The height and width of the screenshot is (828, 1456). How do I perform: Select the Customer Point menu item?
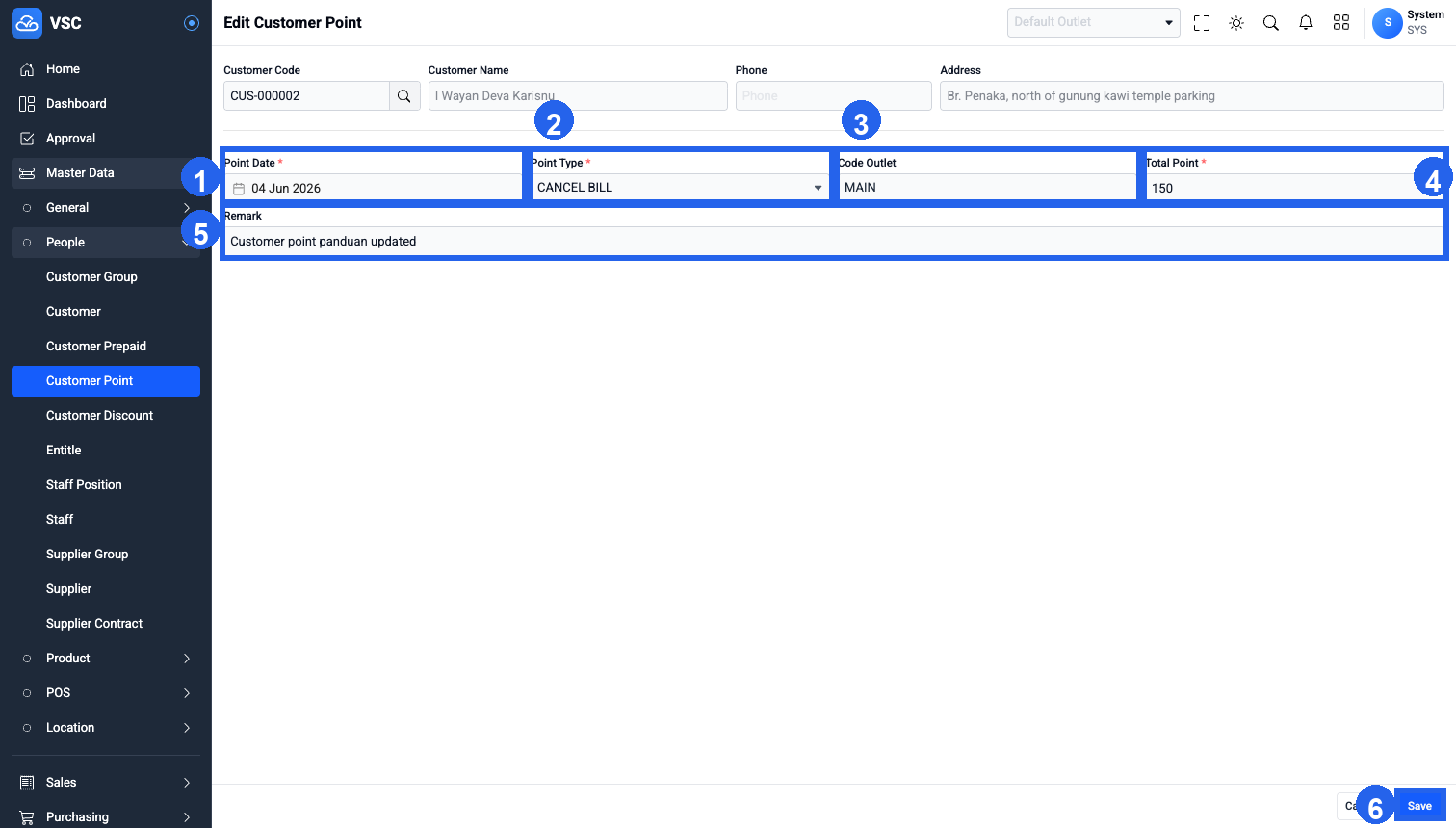pyautogui.click(x=106, y=381)
